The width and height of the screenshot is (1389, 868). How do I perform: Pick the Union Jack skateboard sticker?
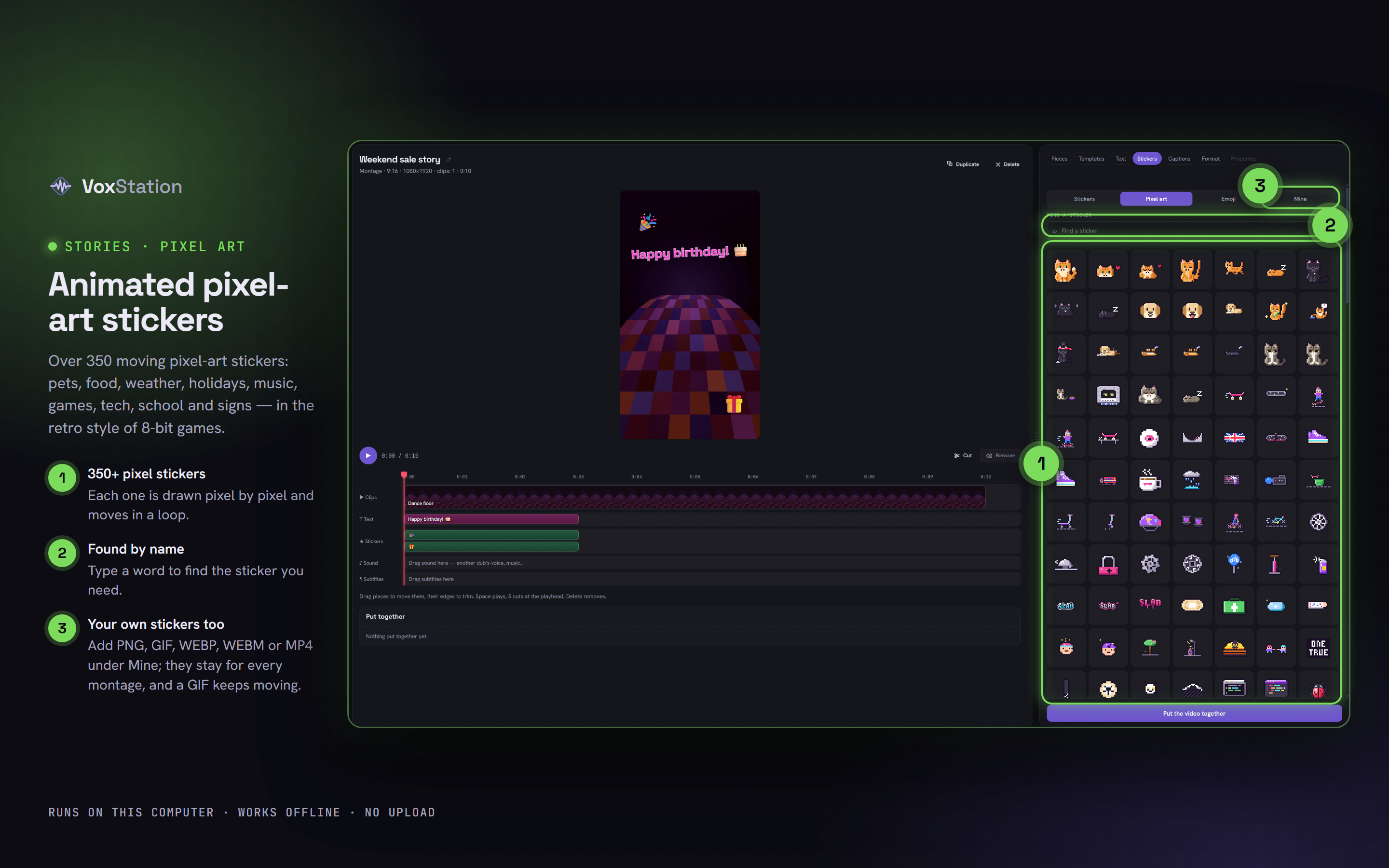pos(1234,437)
